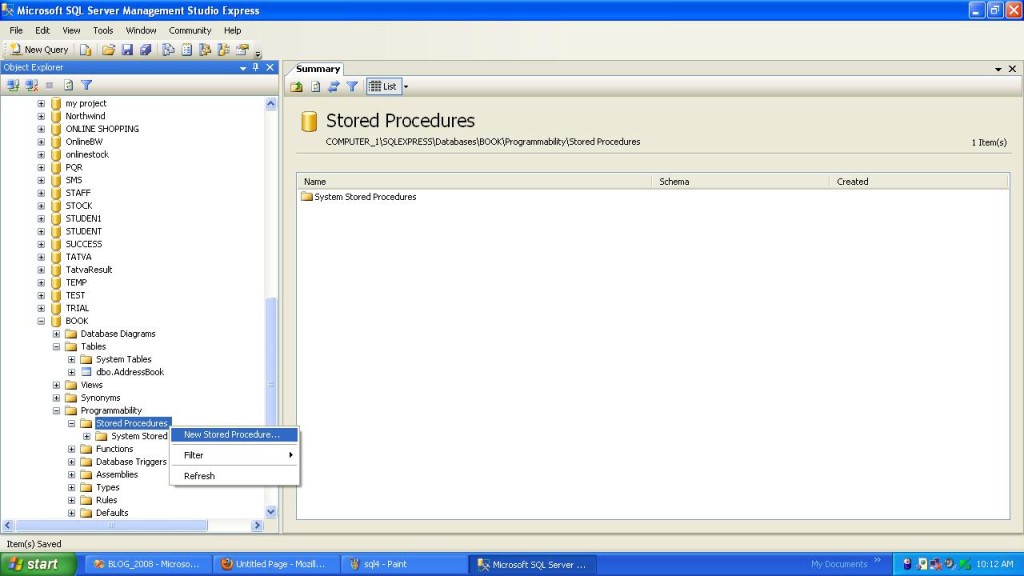
Task: Disconnect the server in Object Explorer
Action: (33, 85)
